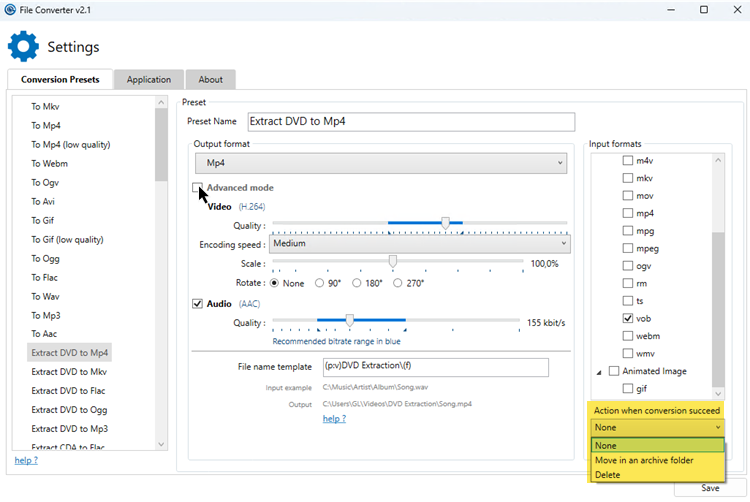Viewport: 750px width, 502px height.
Task: Uncheck the Audio (AAC) checkbox
Action: [198, 303]
